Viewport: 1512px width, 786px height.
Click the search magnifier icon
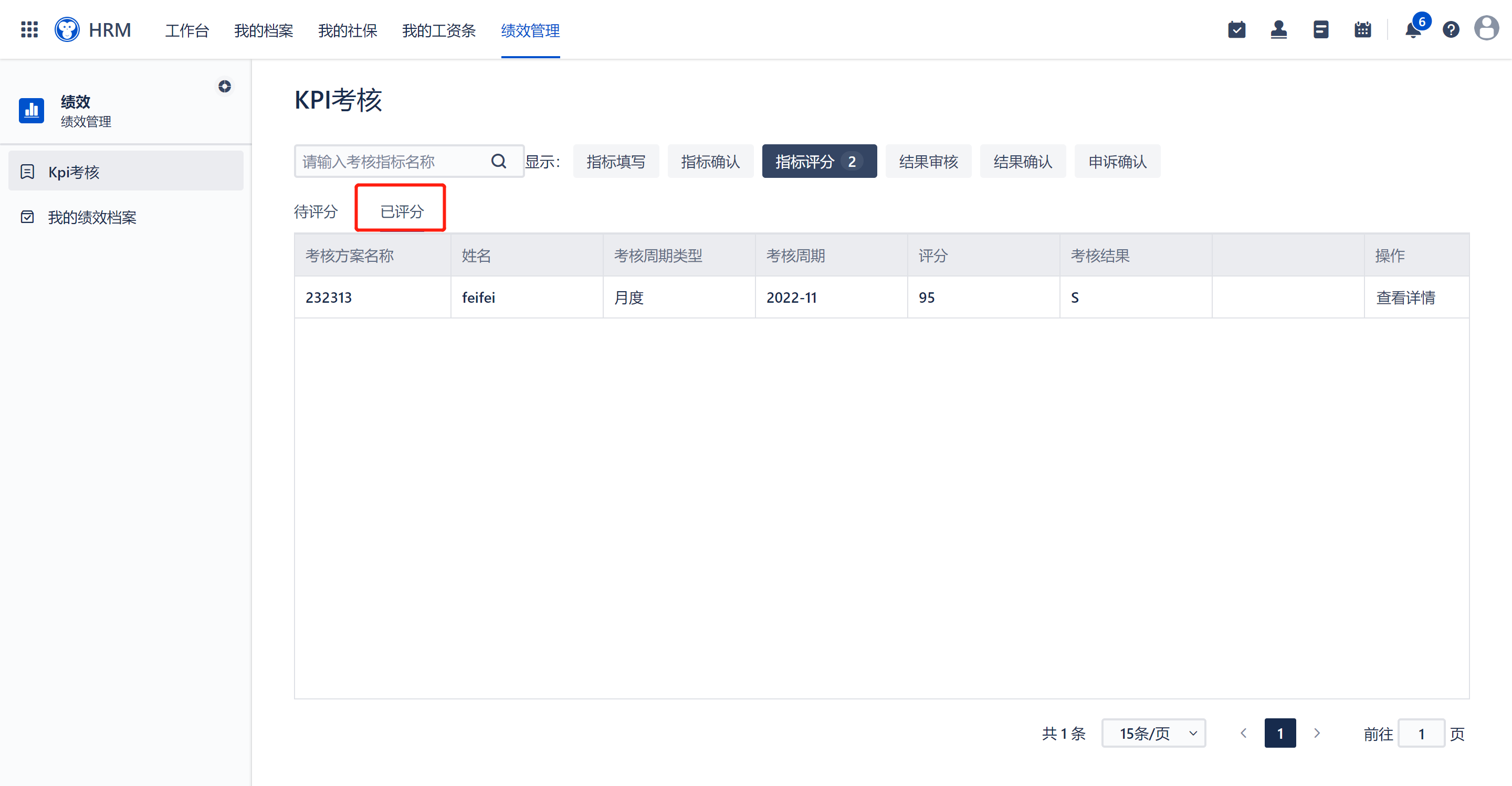[498, 161]
